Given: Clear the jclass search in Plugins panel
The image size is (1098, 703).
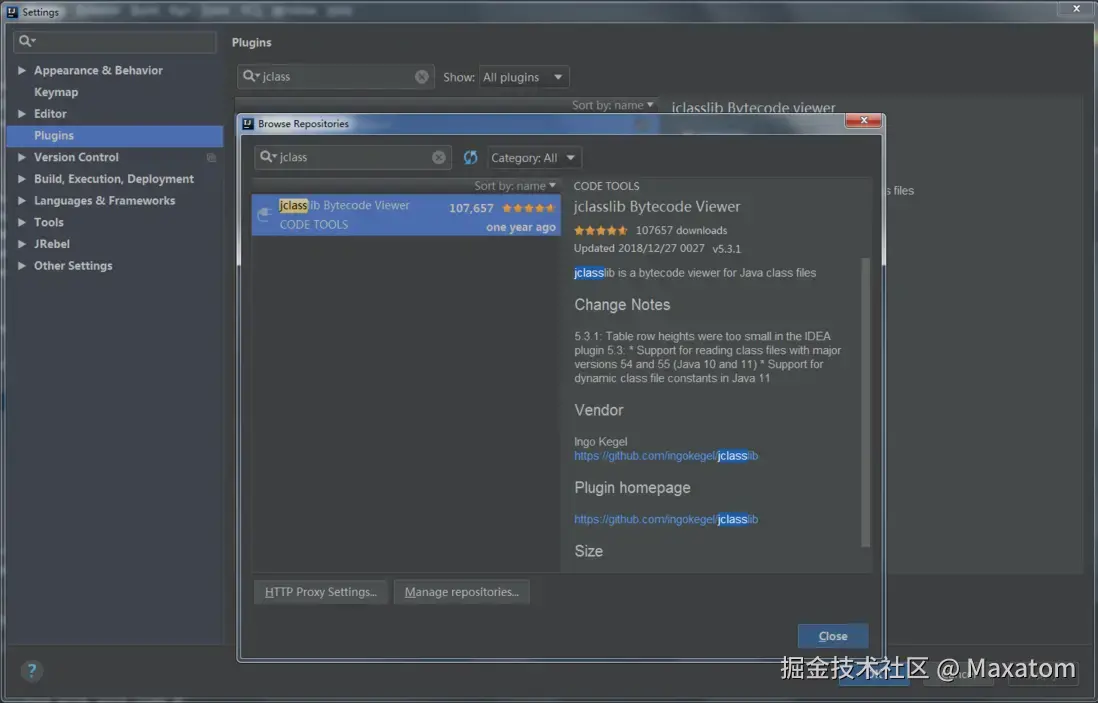Looking at the screenshot, I should pos(422,77).
